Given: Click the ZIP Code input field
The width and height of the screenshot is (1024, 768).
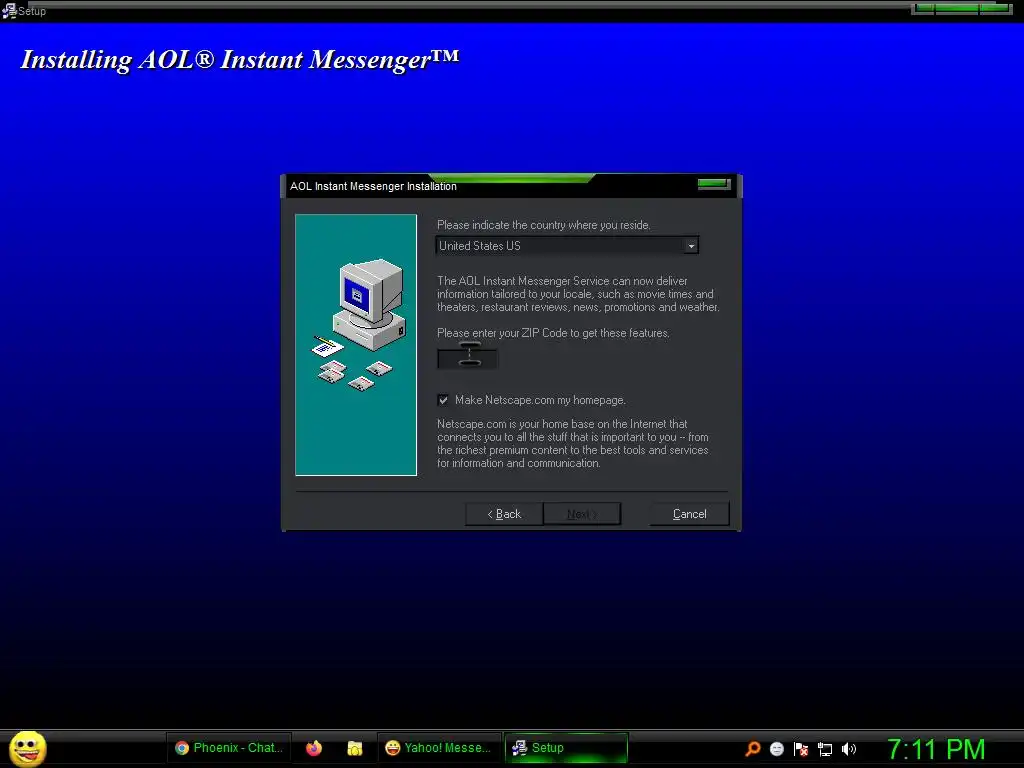Looking at the screenshot, I should (x=467, y=359).
